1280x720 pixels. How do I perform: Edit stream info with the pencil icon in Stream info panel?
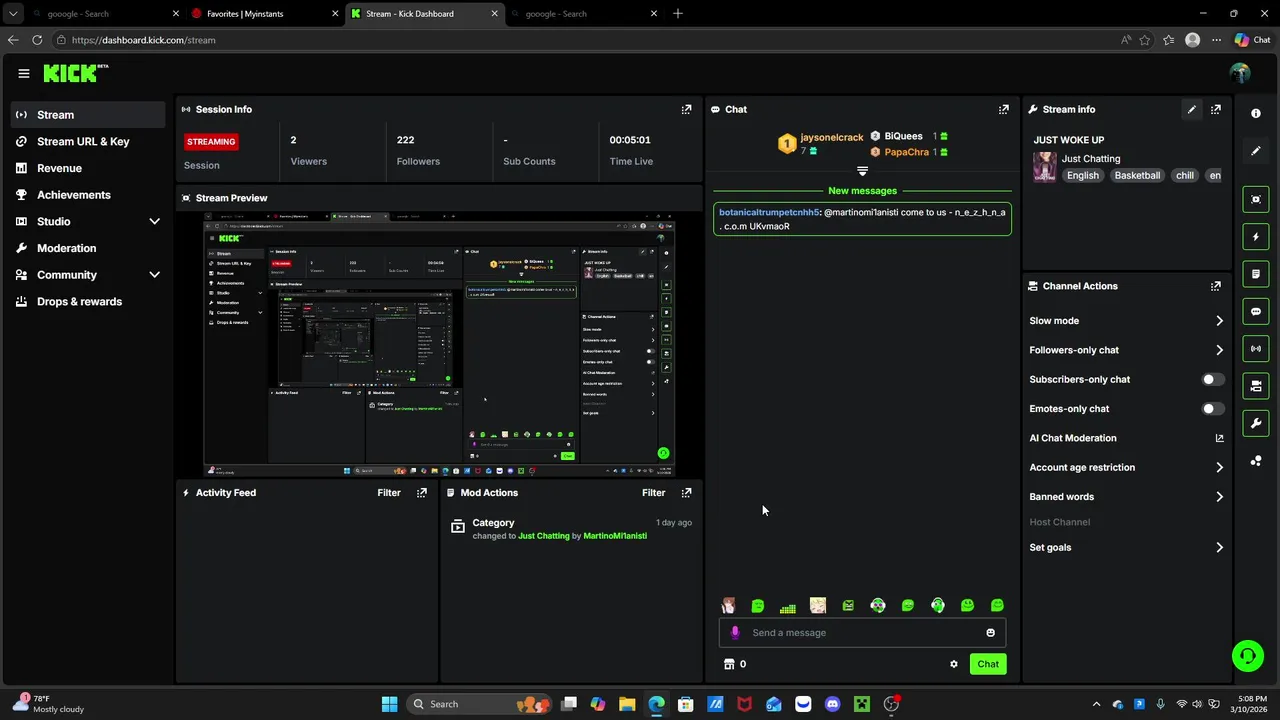pos(1192,109)
